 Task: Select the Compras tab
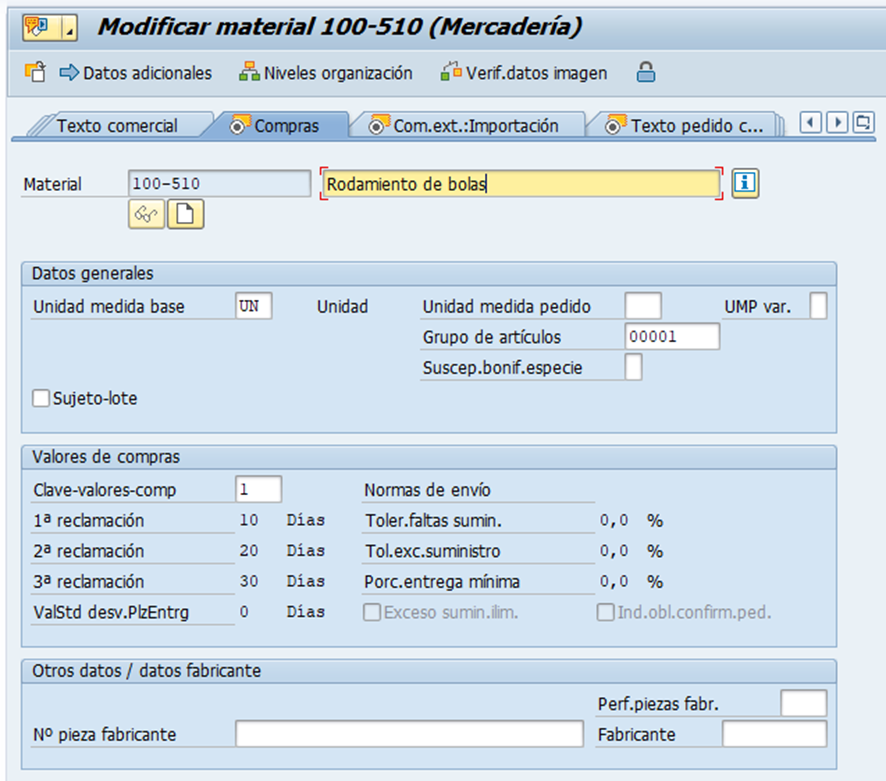[x=277, y=125]
